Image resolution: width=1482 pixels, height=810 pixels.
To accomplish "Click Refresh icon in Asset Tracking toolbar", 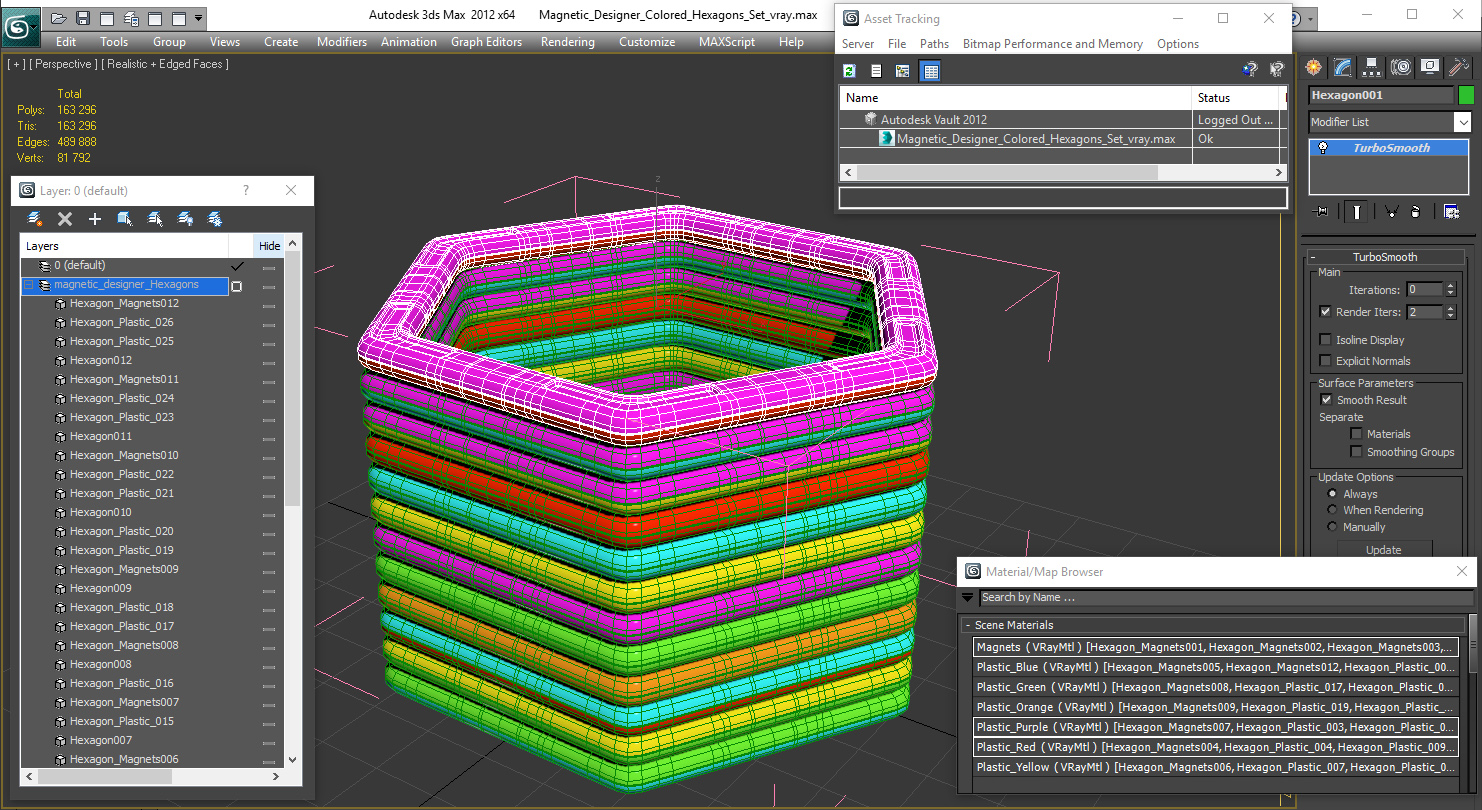I will click(x=849, y=70).
